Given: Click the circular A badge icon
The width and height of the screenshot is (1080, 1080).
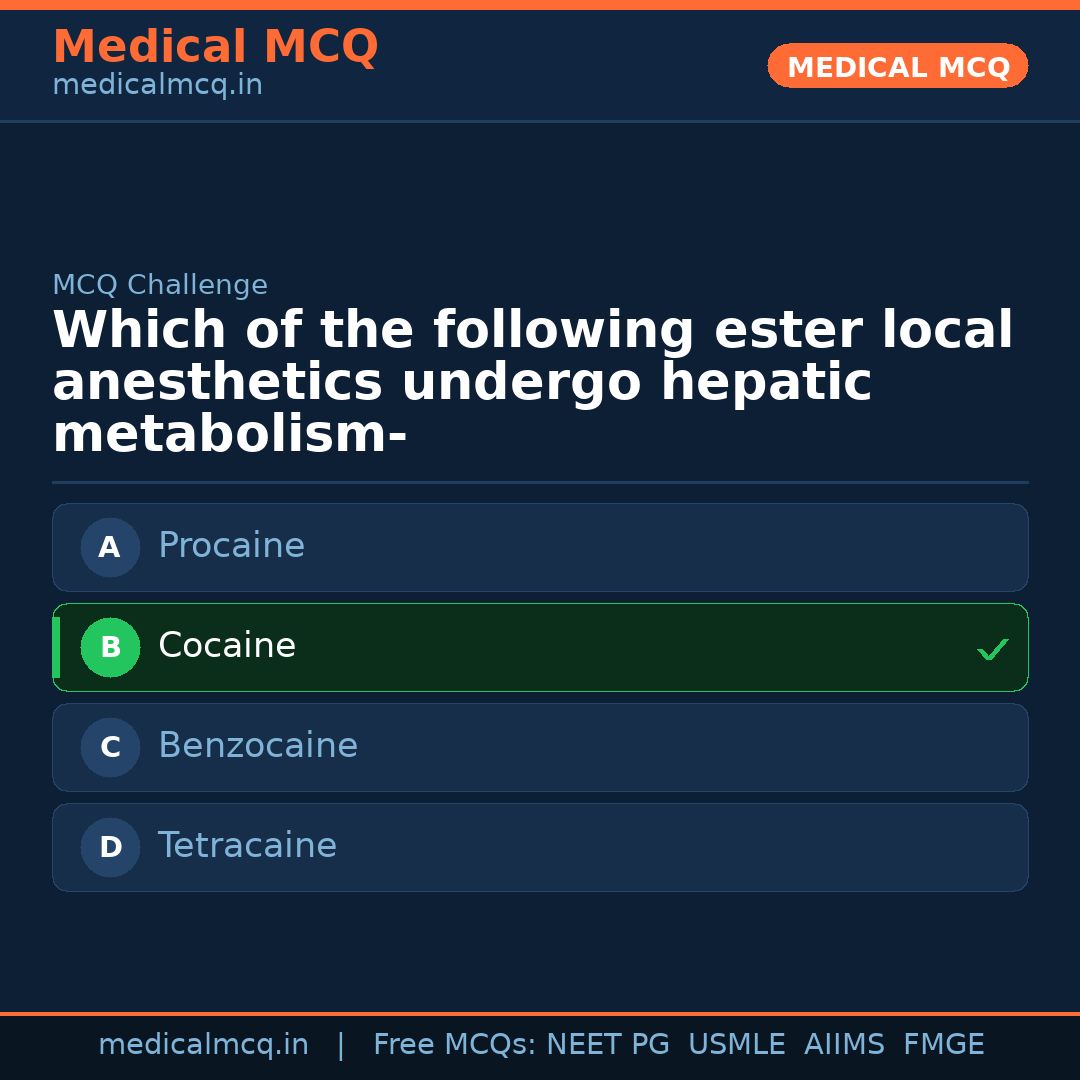Looking at the screenshot, I should click(x=110, y=547).
